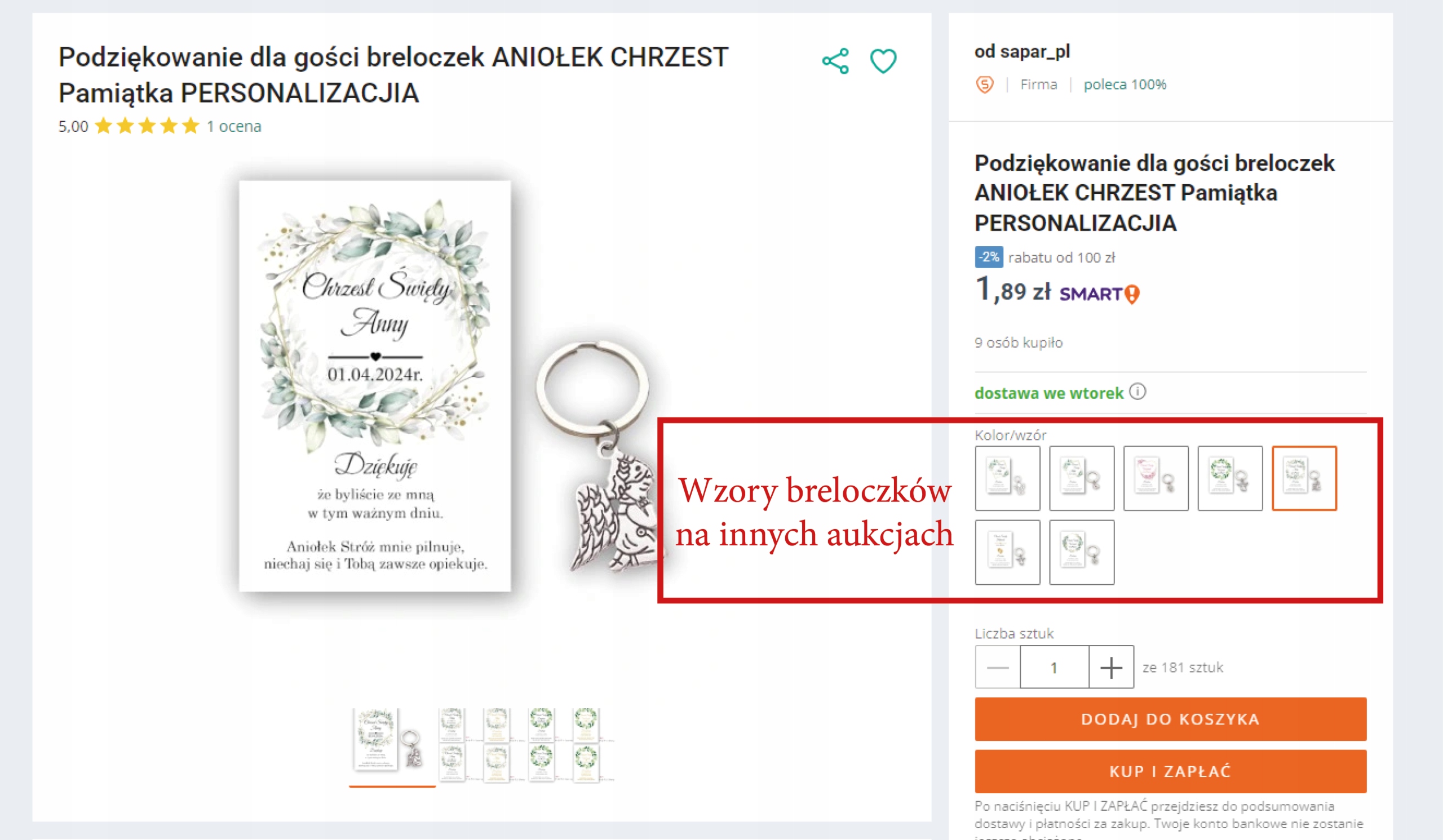Increase quantity with plus button

pyautogui.click(x=1111, y=667)
